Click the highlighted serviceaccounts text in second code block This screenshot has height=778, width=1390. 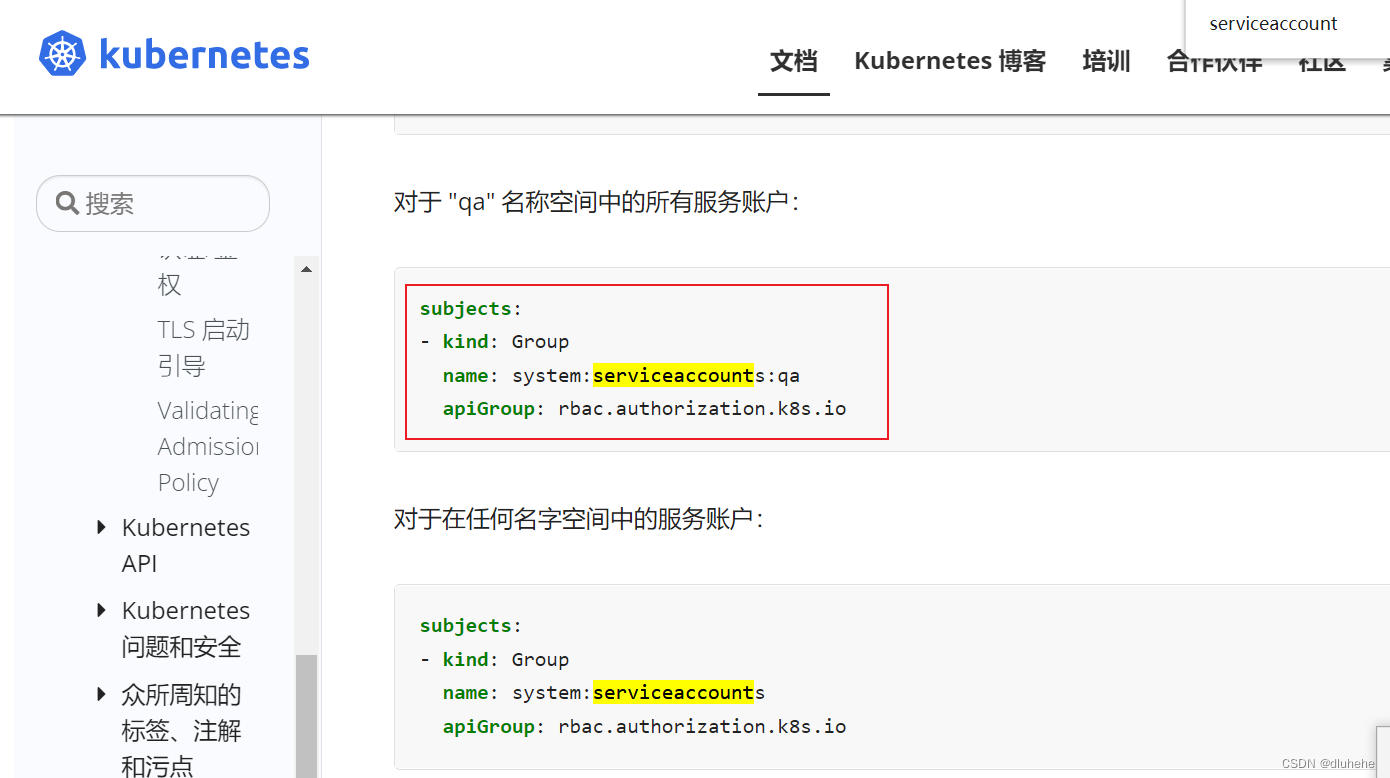tap(673, 692)
